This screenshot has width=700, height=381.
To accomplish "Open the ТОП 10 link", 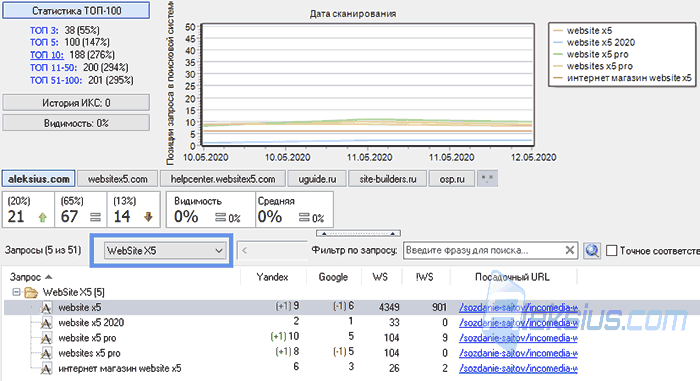I will click(47, 55).
